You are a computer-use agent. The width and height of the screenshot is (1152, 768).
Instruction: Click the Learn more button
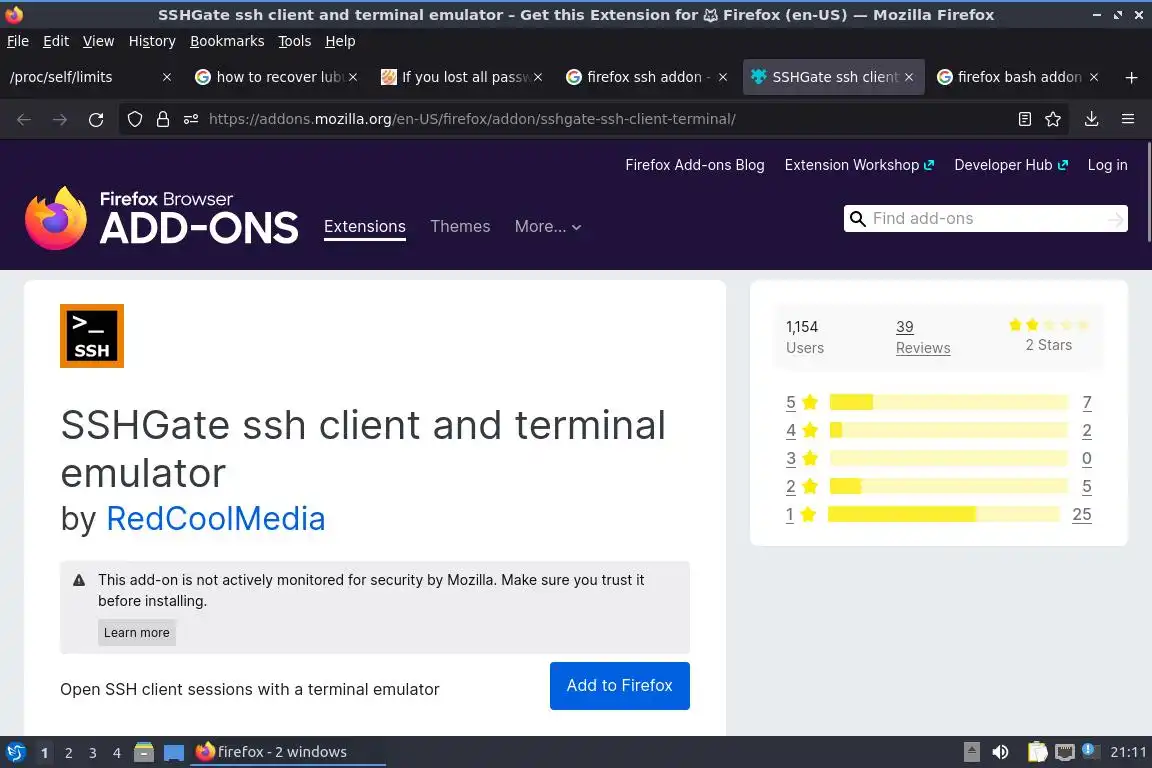[137, 633]
